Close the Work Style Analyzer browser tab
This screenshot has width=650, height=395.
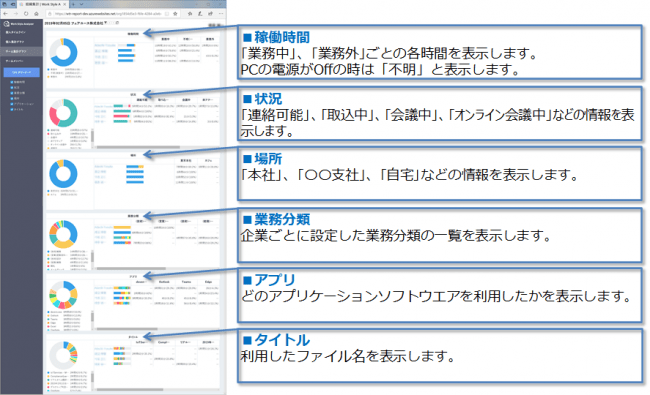[x=65, y=4]
